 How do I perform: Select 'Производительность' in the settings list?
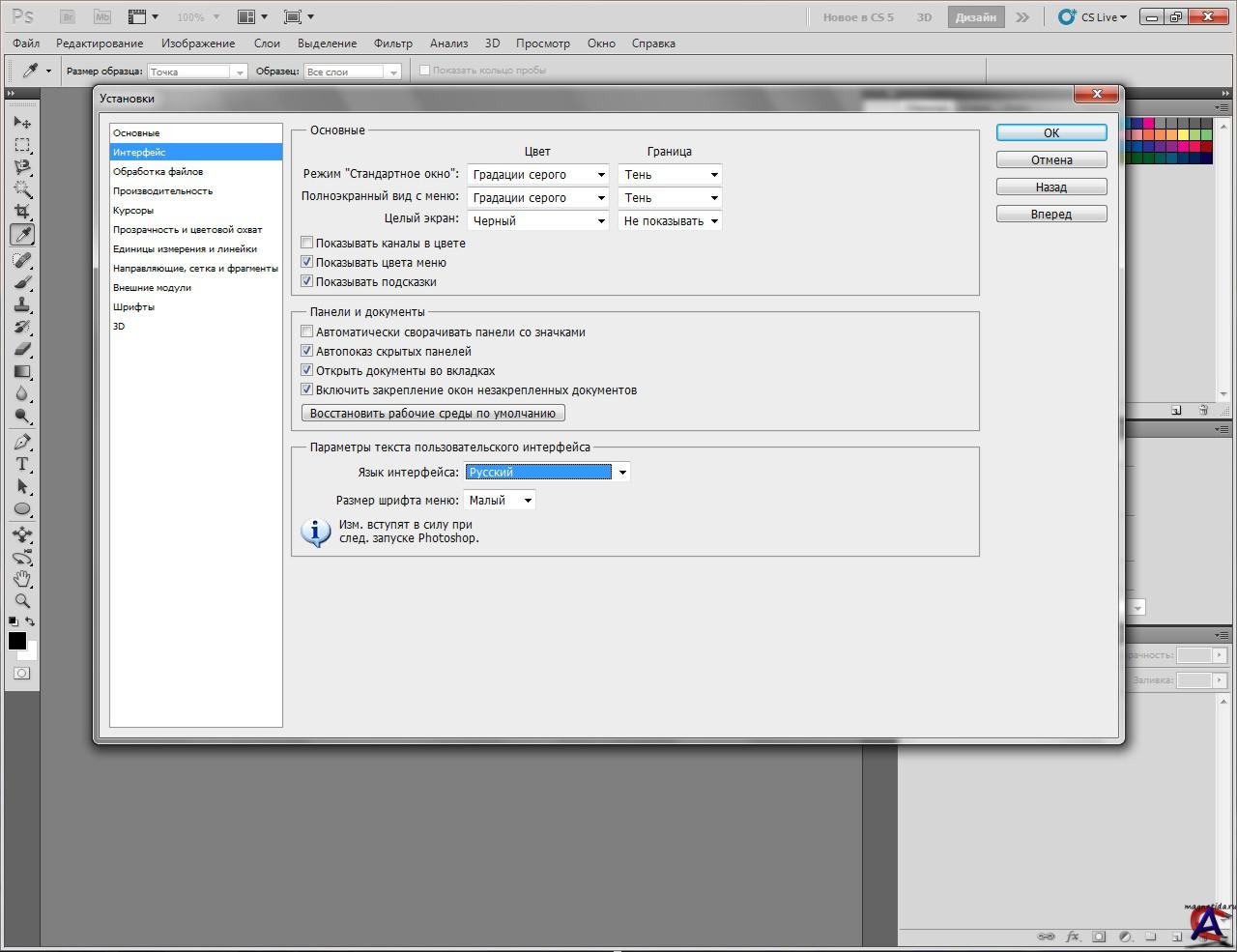click(x=162, y=191)
